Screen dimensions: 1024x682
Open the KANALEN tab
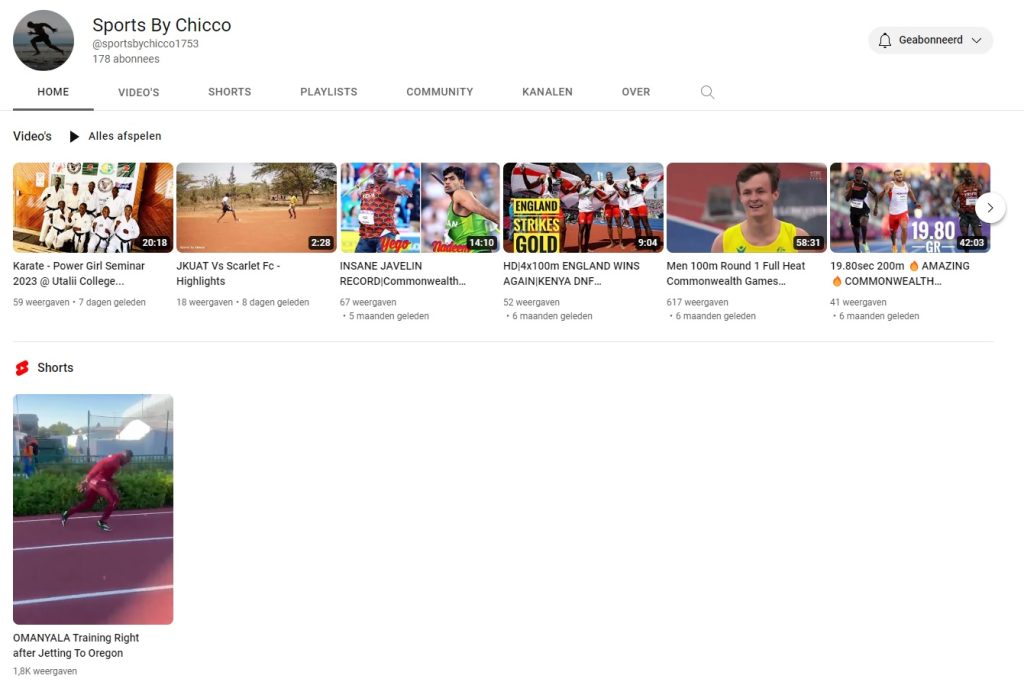tap(546, 91)
